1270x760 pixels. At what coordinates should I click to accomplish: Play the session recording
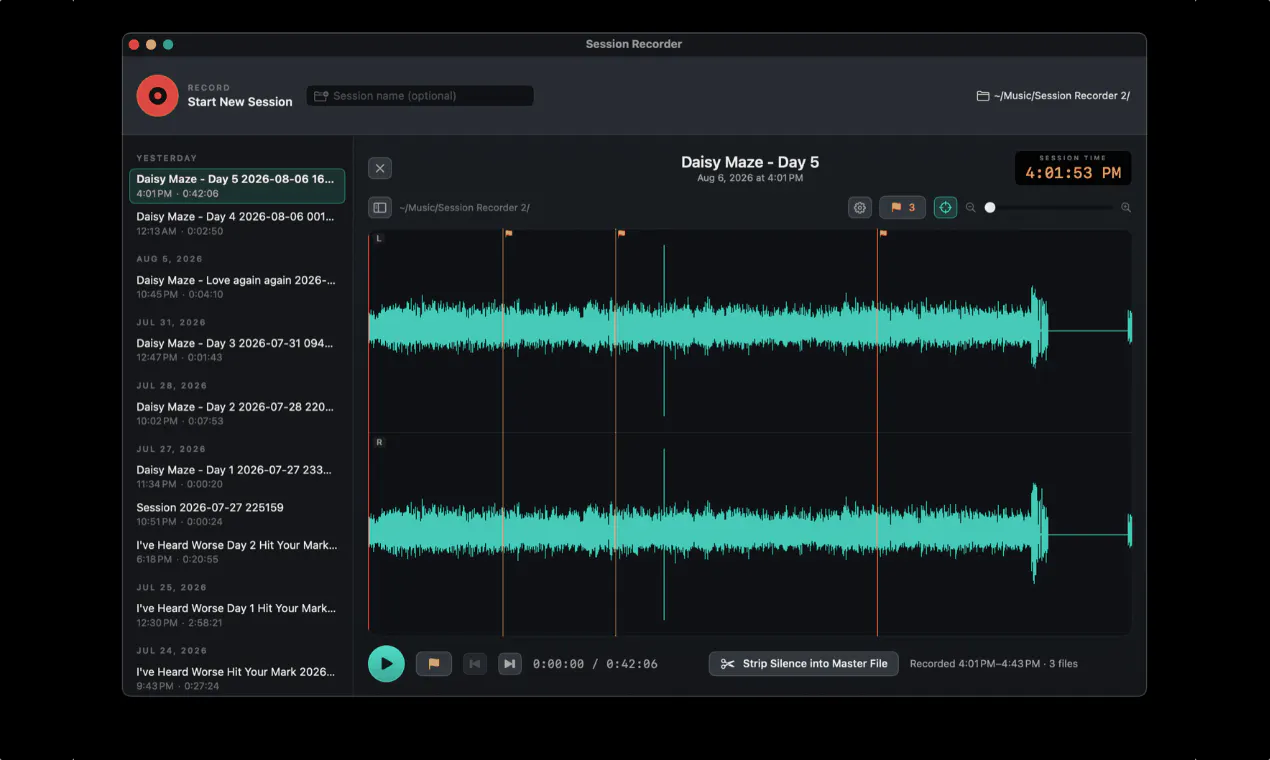pyautogui.click(x=386, y=664)
